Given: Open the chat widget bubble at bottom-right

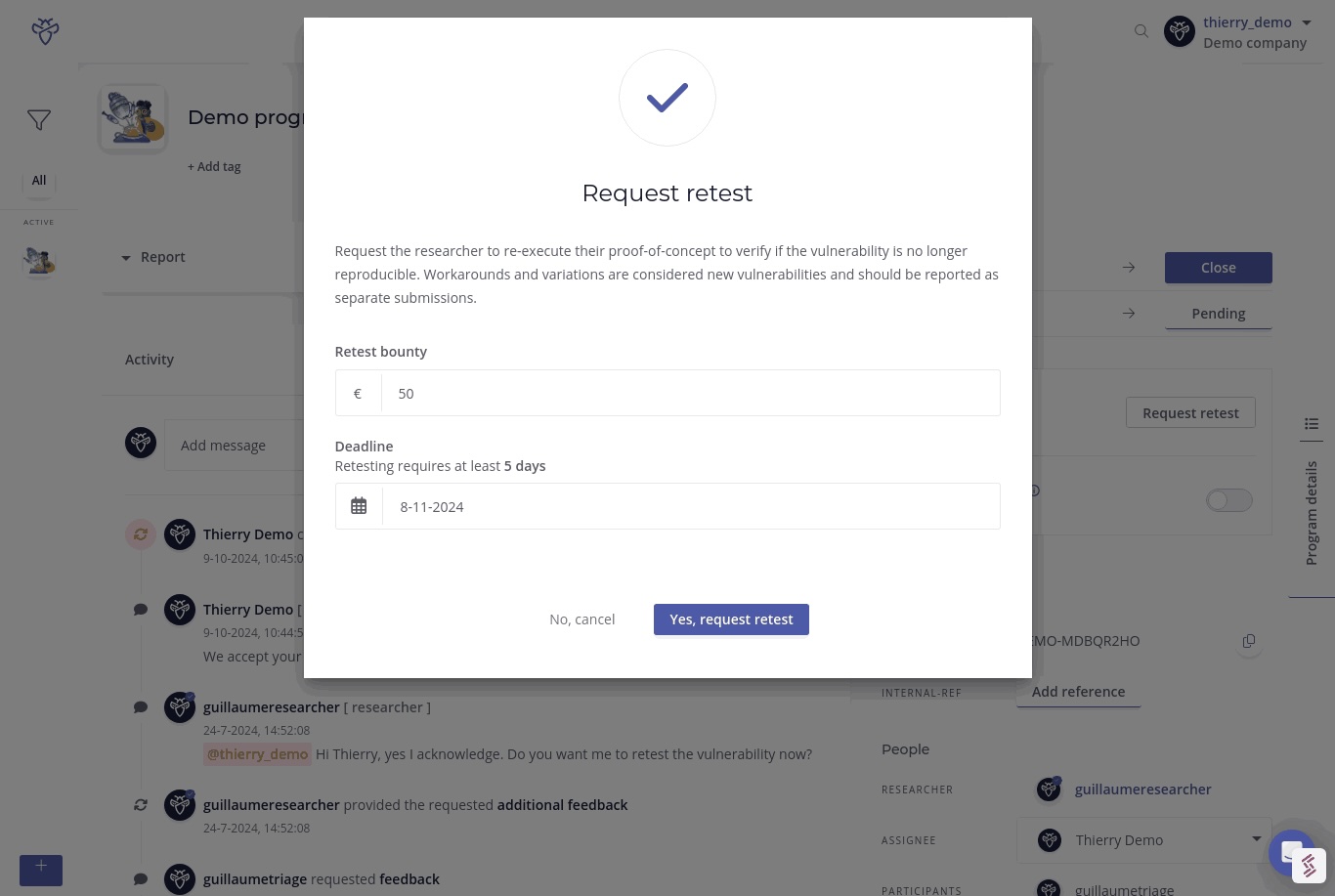Looking at the screenshot, I should [x=1291, y=851].
